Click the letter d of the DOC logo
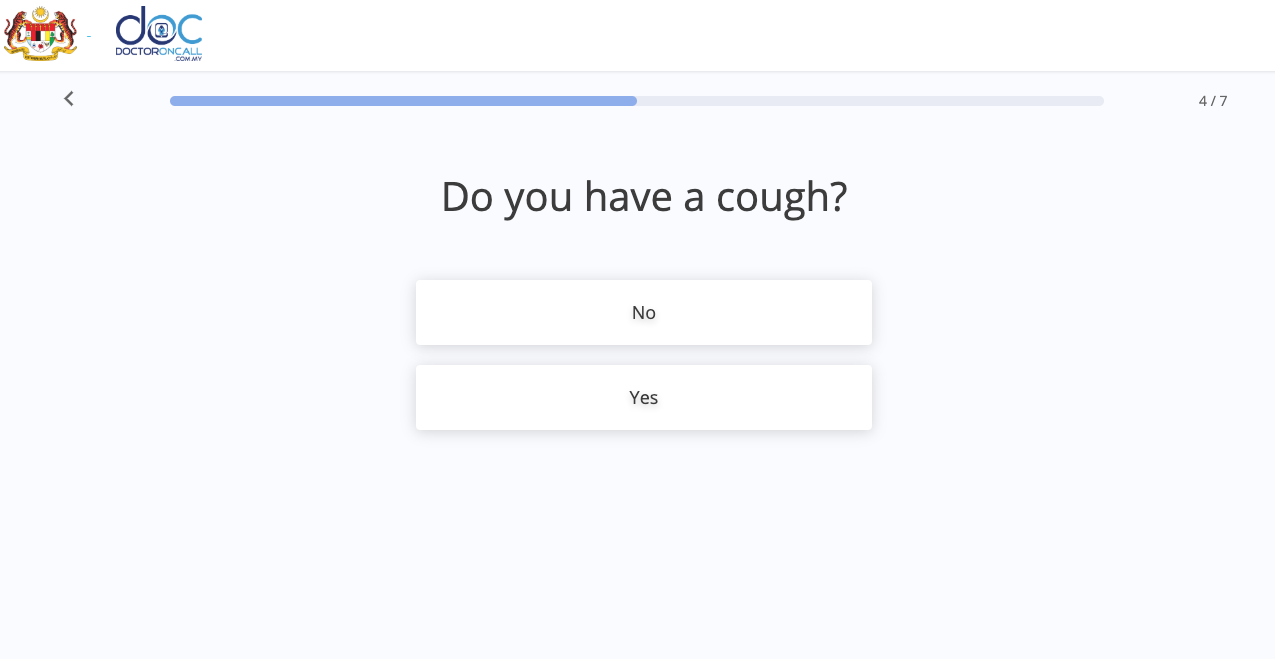 coord(130,27)
